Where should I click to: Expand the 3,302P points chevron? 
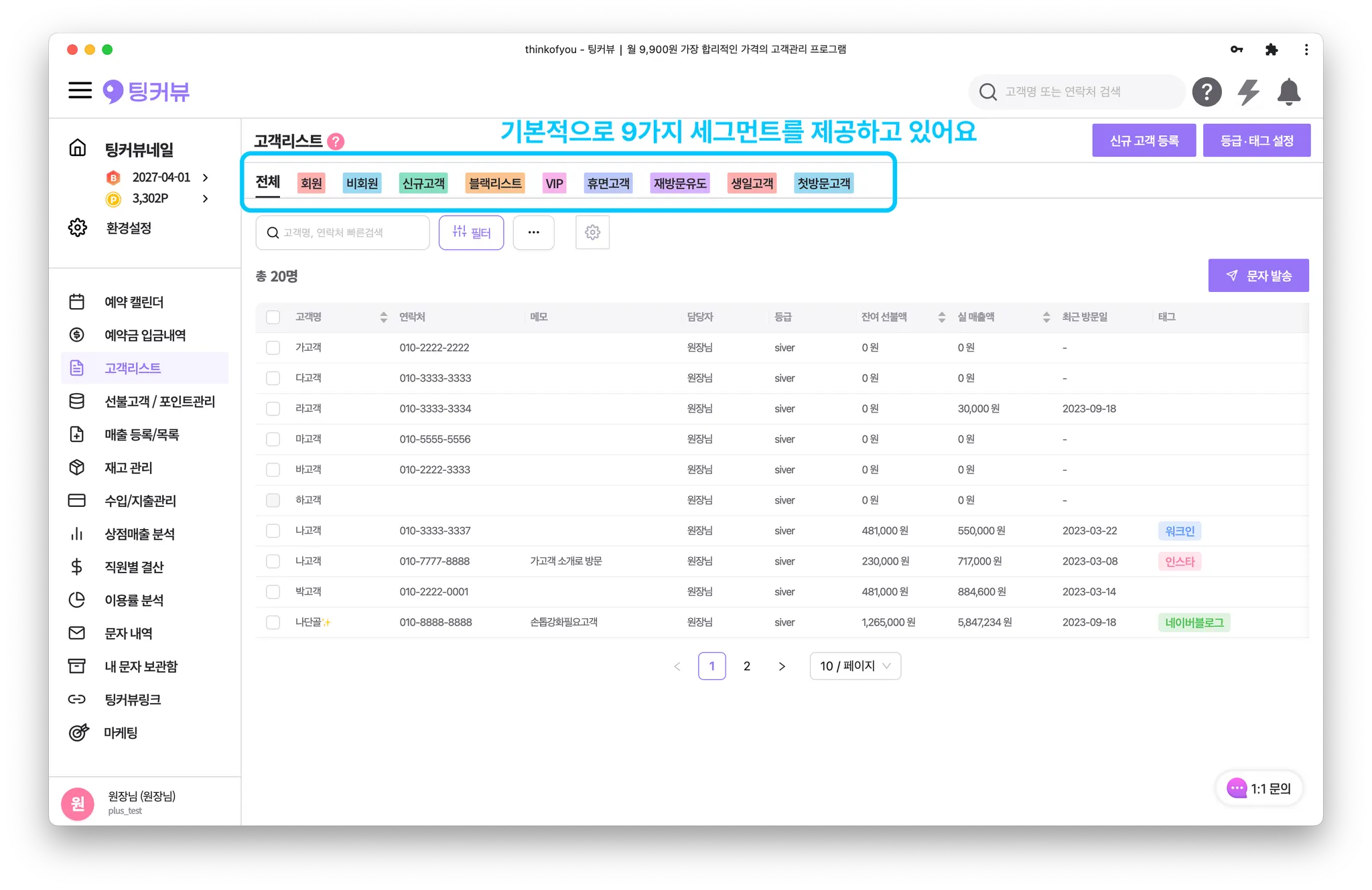(x=206, y=198)
